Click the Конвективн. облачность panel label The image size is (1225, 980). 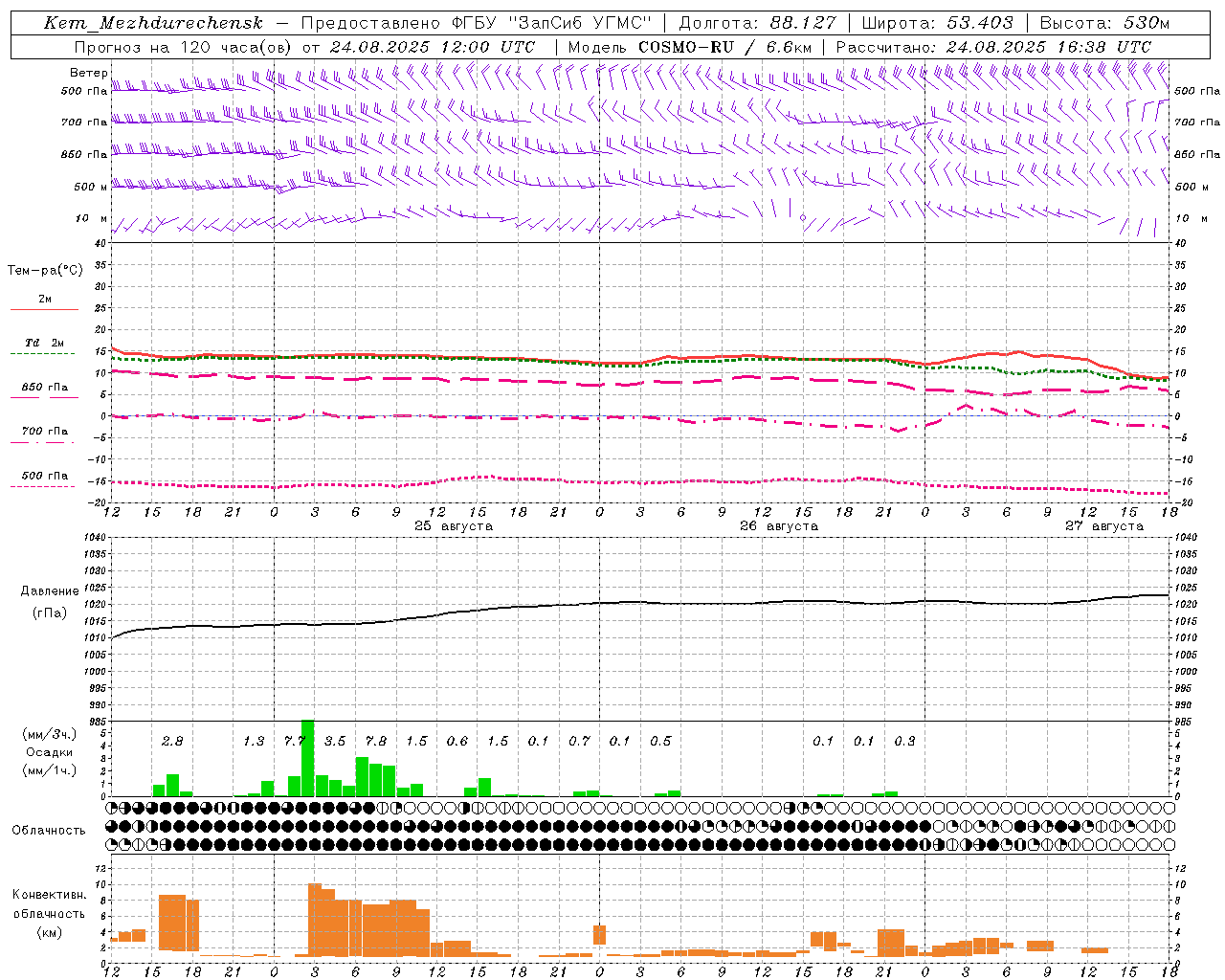tap(49, 904)
